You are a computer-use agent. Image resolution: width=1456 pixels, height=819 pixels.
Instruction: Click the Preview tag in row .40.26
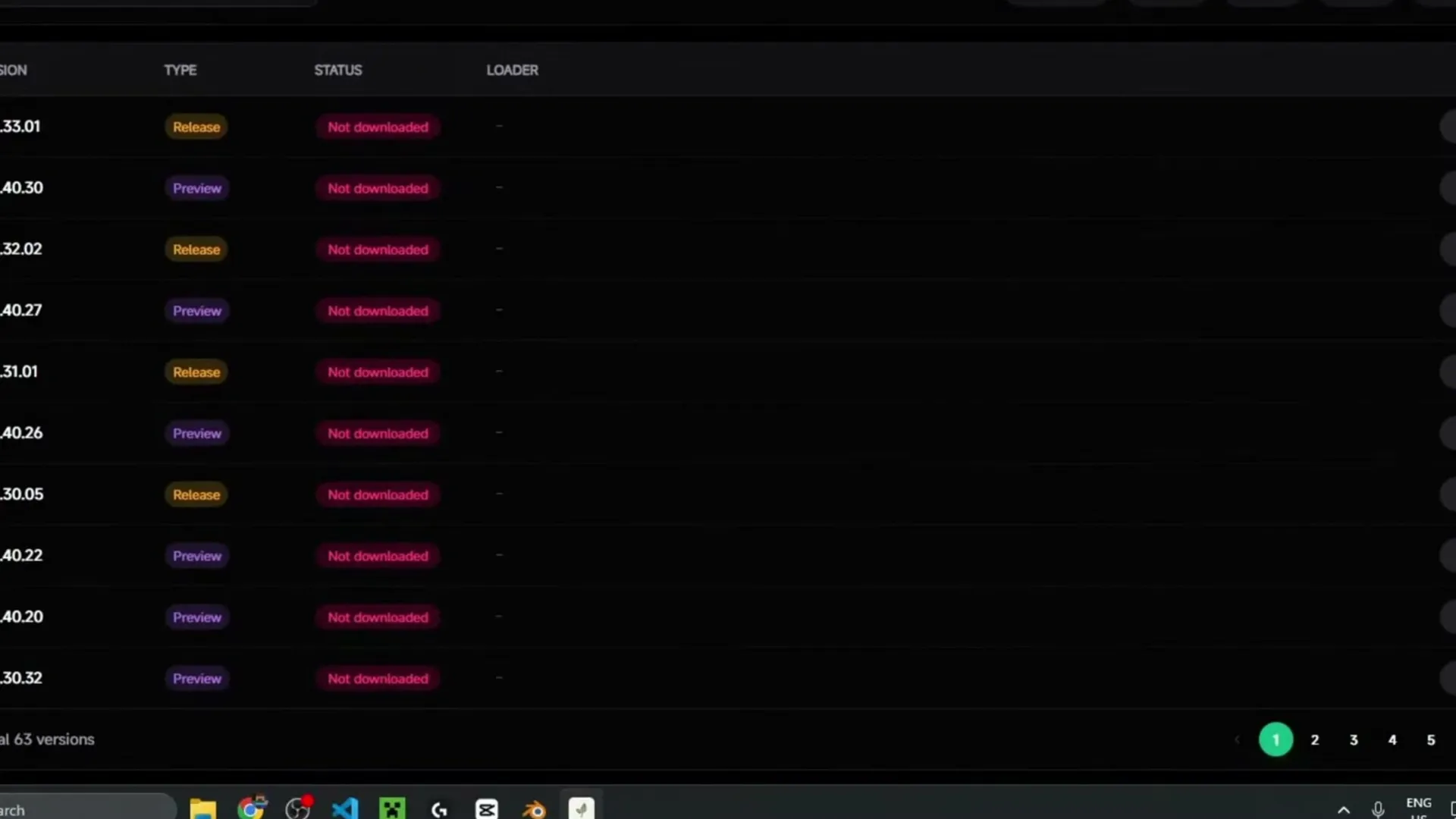[197, 434]
